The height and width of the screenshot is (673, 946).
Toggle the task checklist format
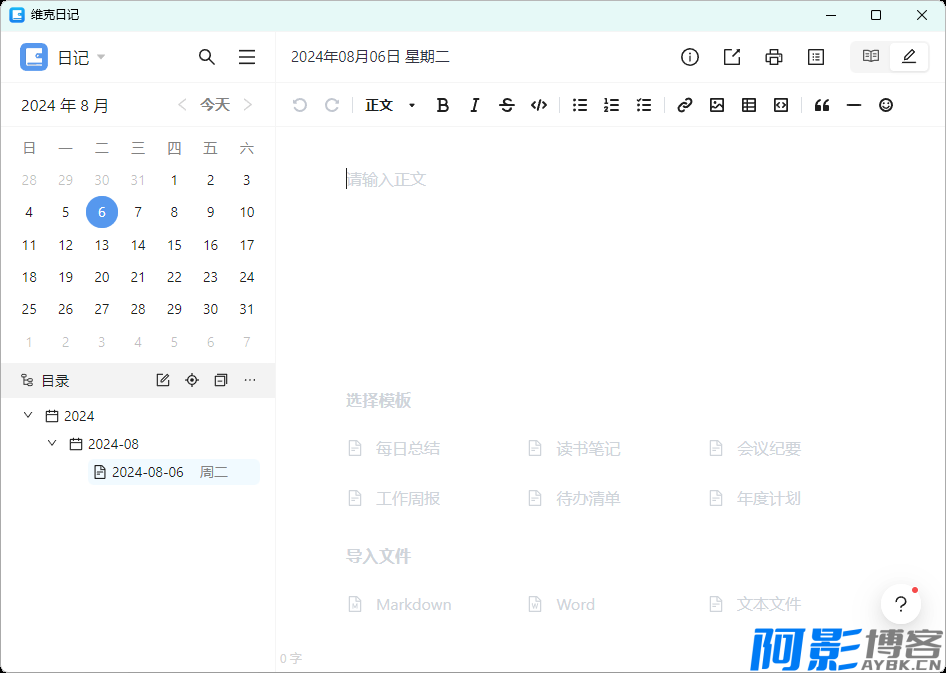point(644,105)
